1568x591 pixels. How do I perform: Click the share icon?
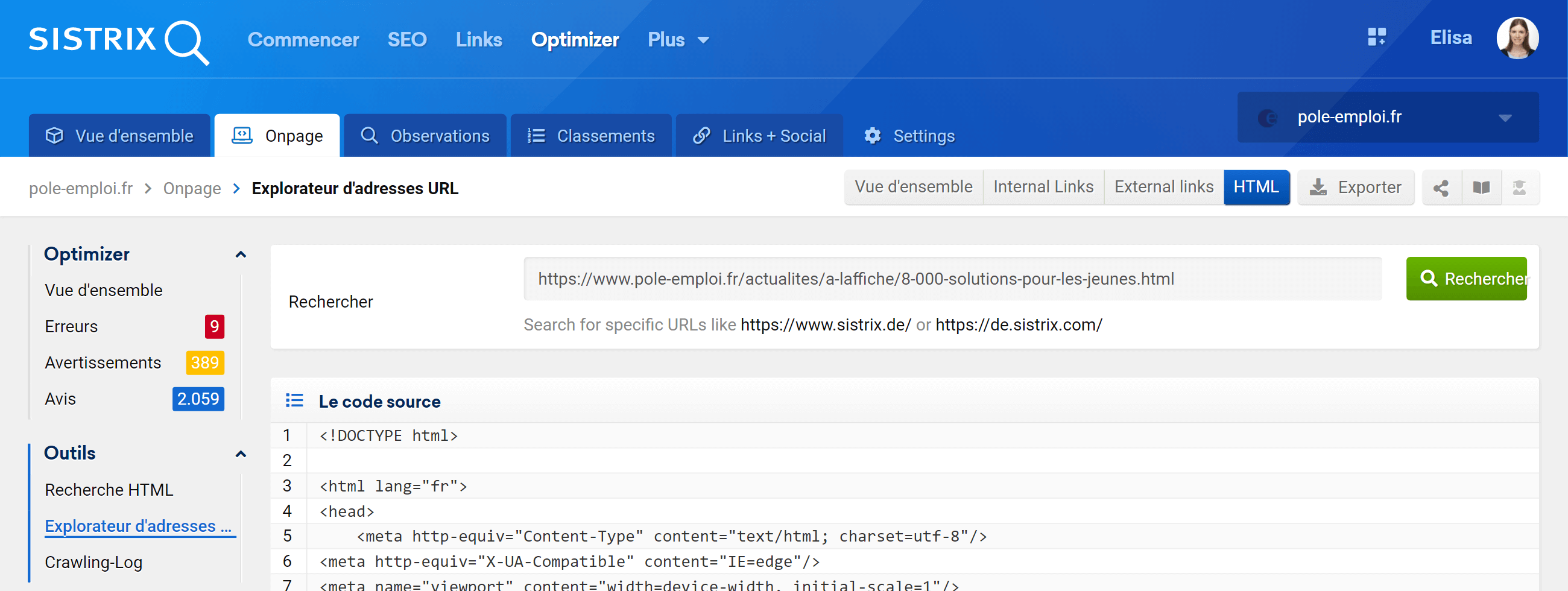click(x=1441, y=188)
